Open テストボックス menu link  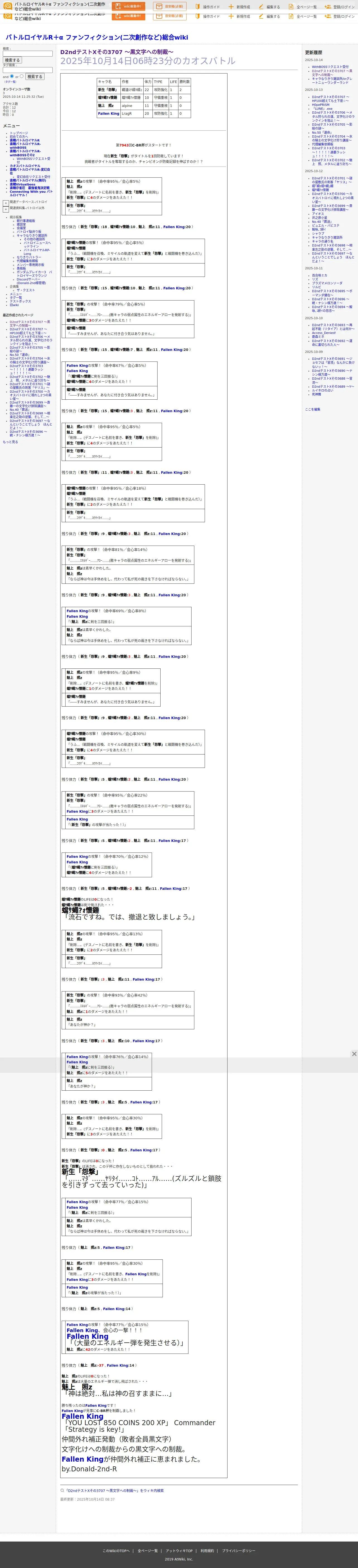click(x=20, y=301)
